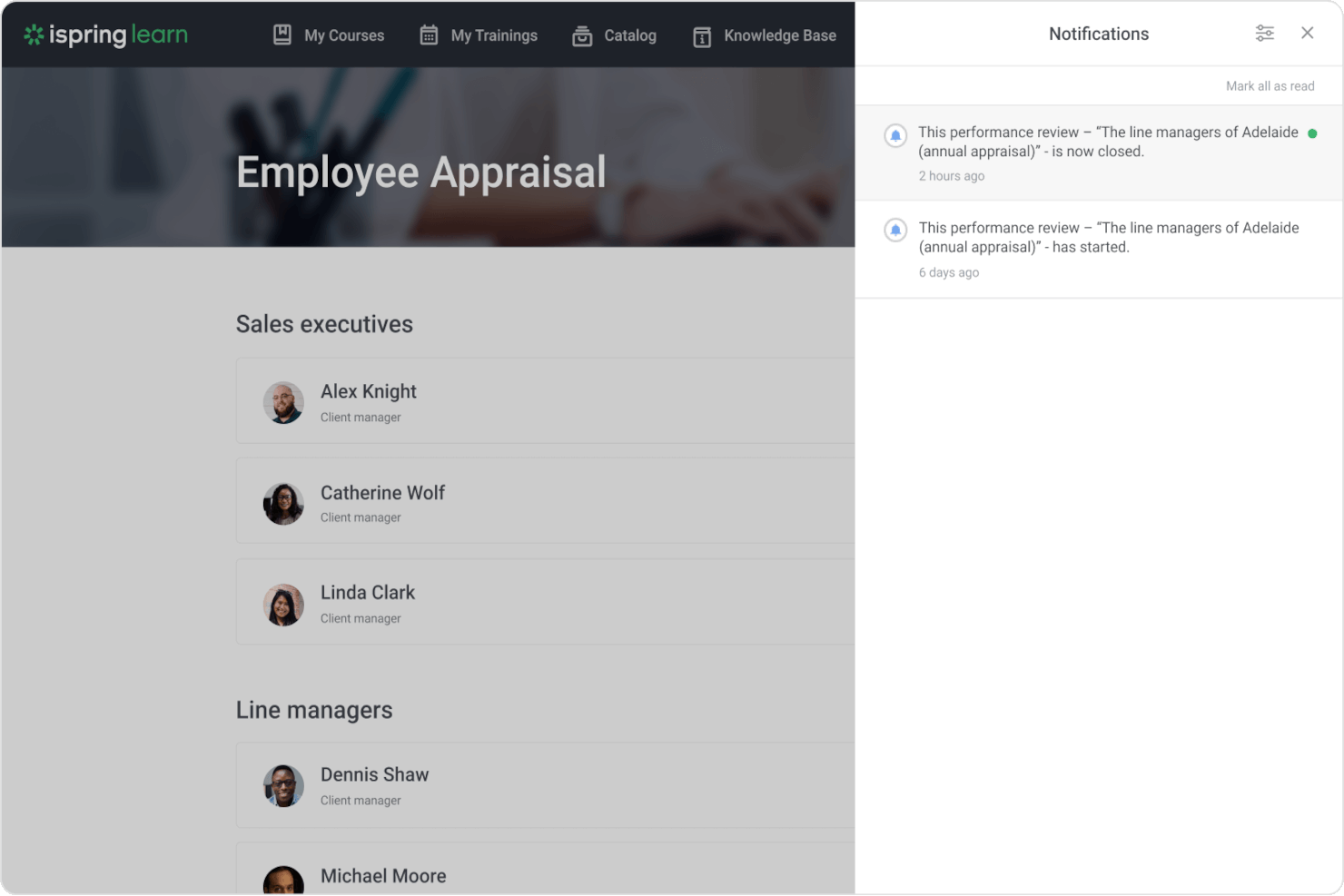This screenshot has height=896, width=1344.
Task: Switch to the Catalog section
Action: 629,35
